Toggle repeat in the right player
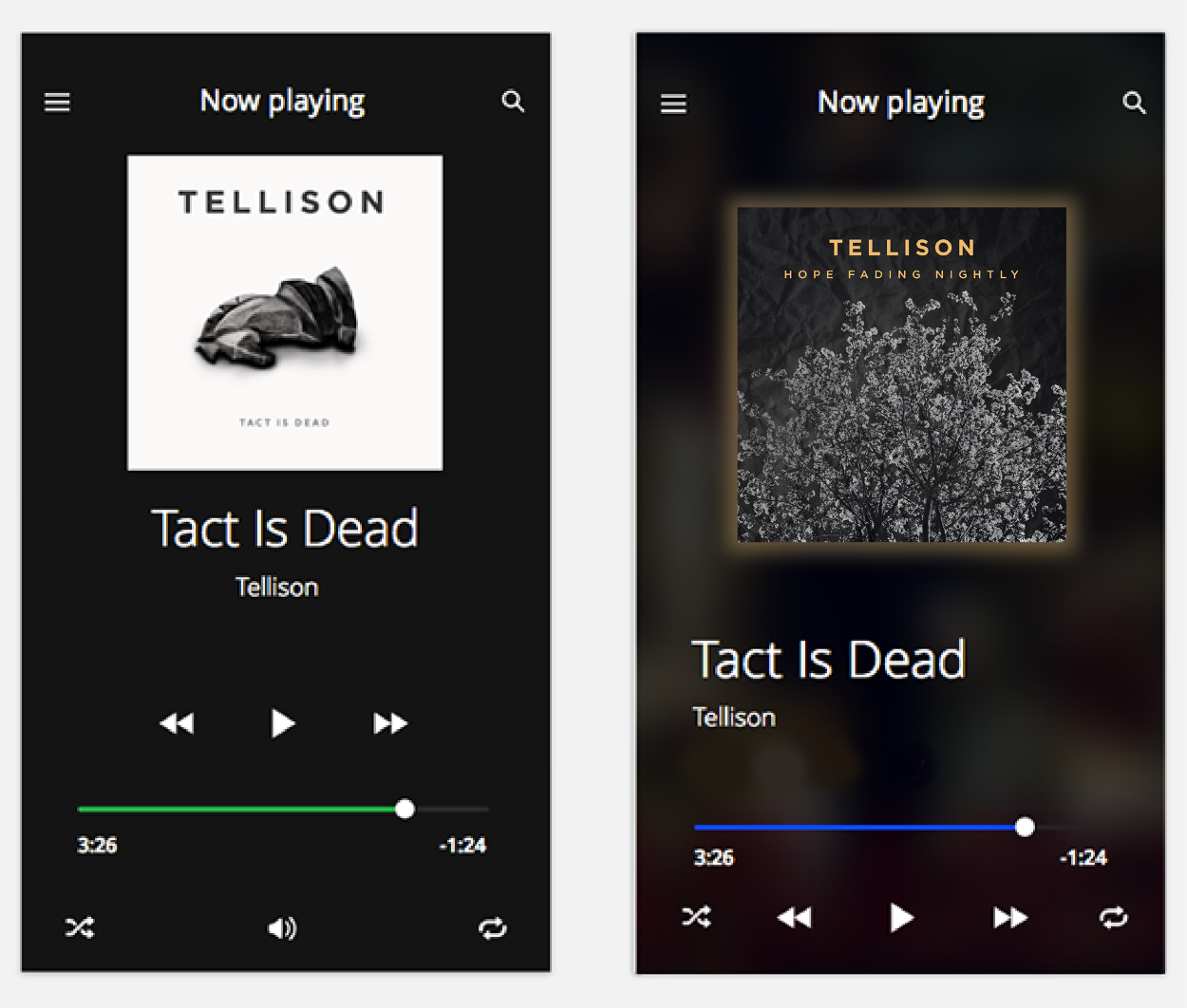1187x1008 pixels. point(1113,917)
